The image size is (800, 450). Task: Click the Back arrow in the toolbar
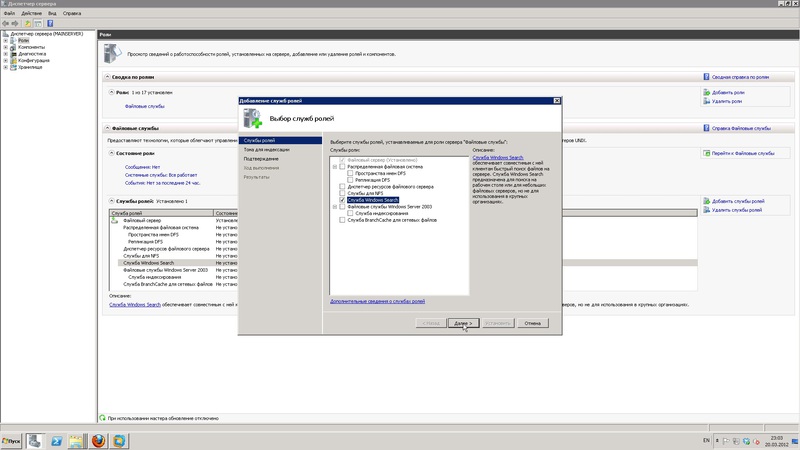click(x=6, y=23)
